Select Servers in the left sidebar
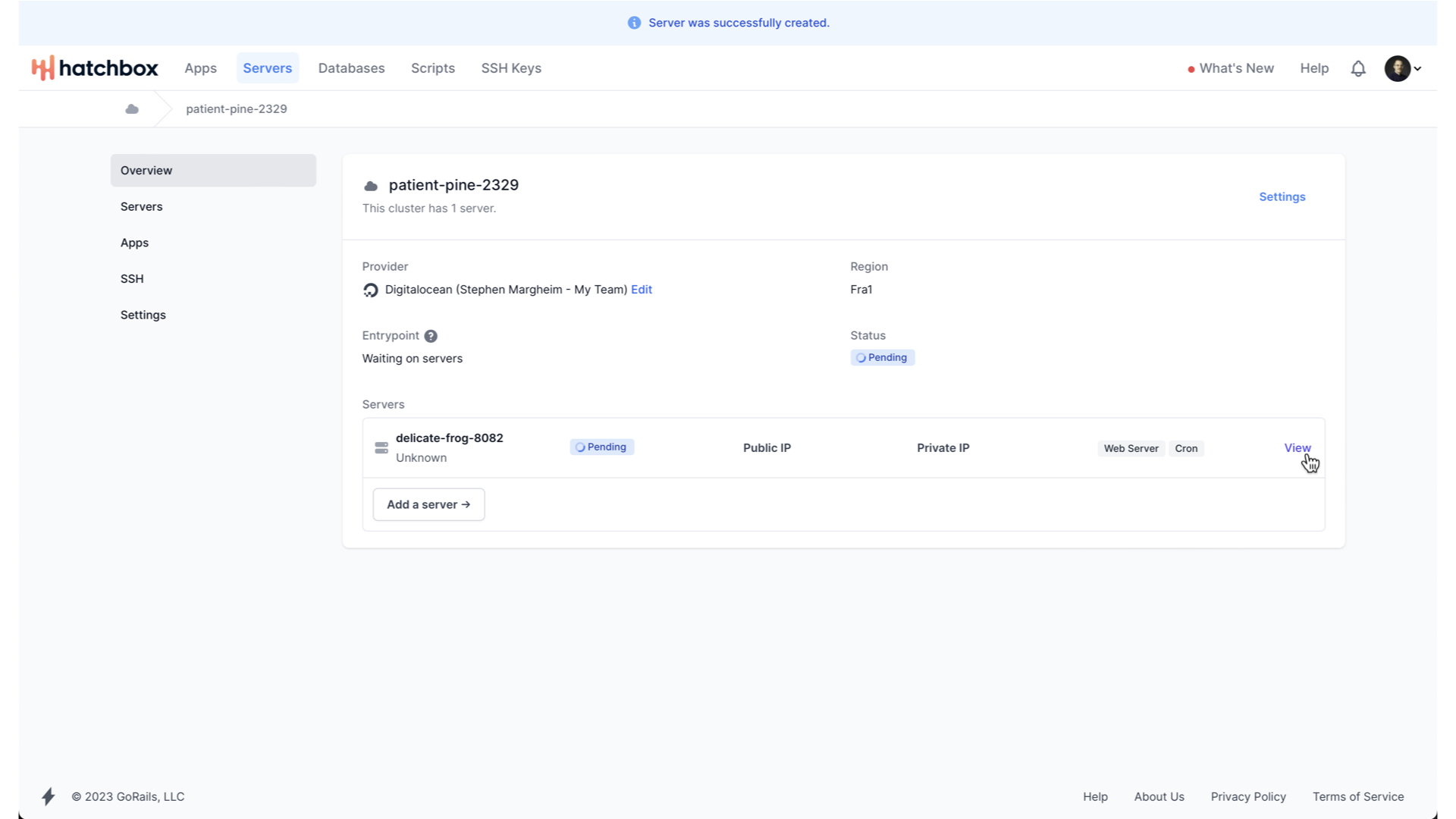1456x819 pixels. tap(142, 206)
